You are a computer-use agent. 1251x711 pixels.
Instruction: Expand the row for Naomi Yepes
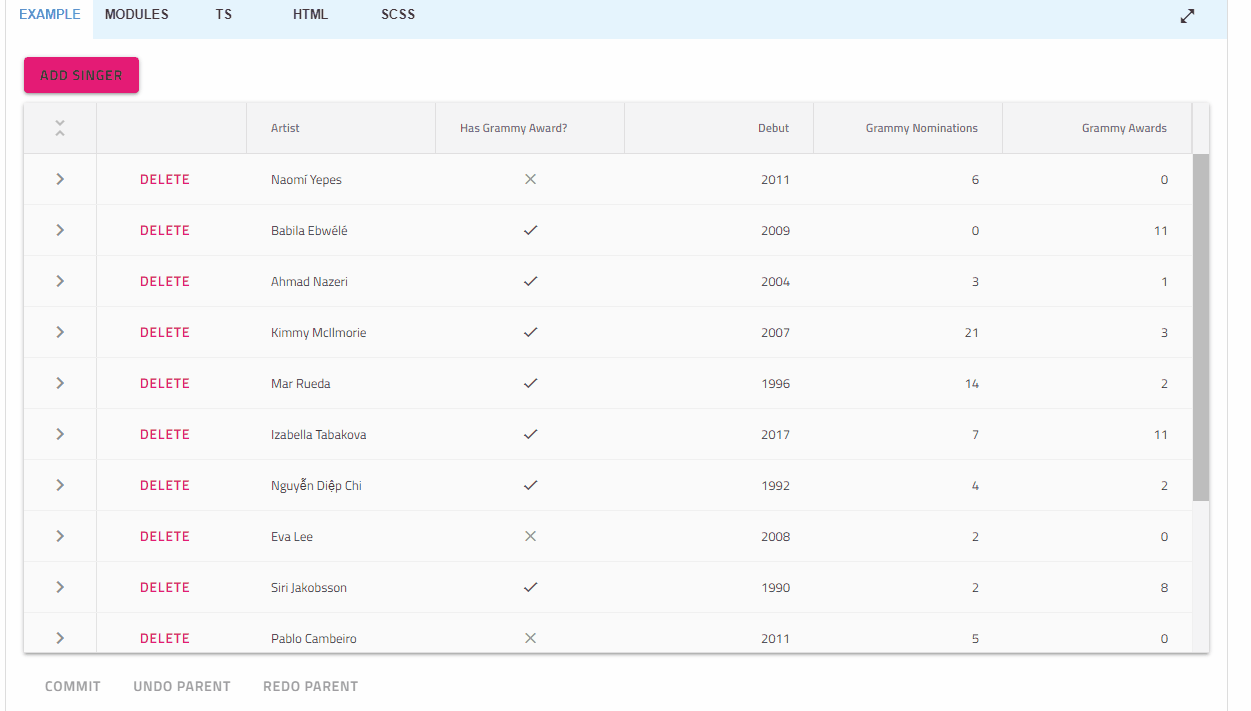(59, 179)
